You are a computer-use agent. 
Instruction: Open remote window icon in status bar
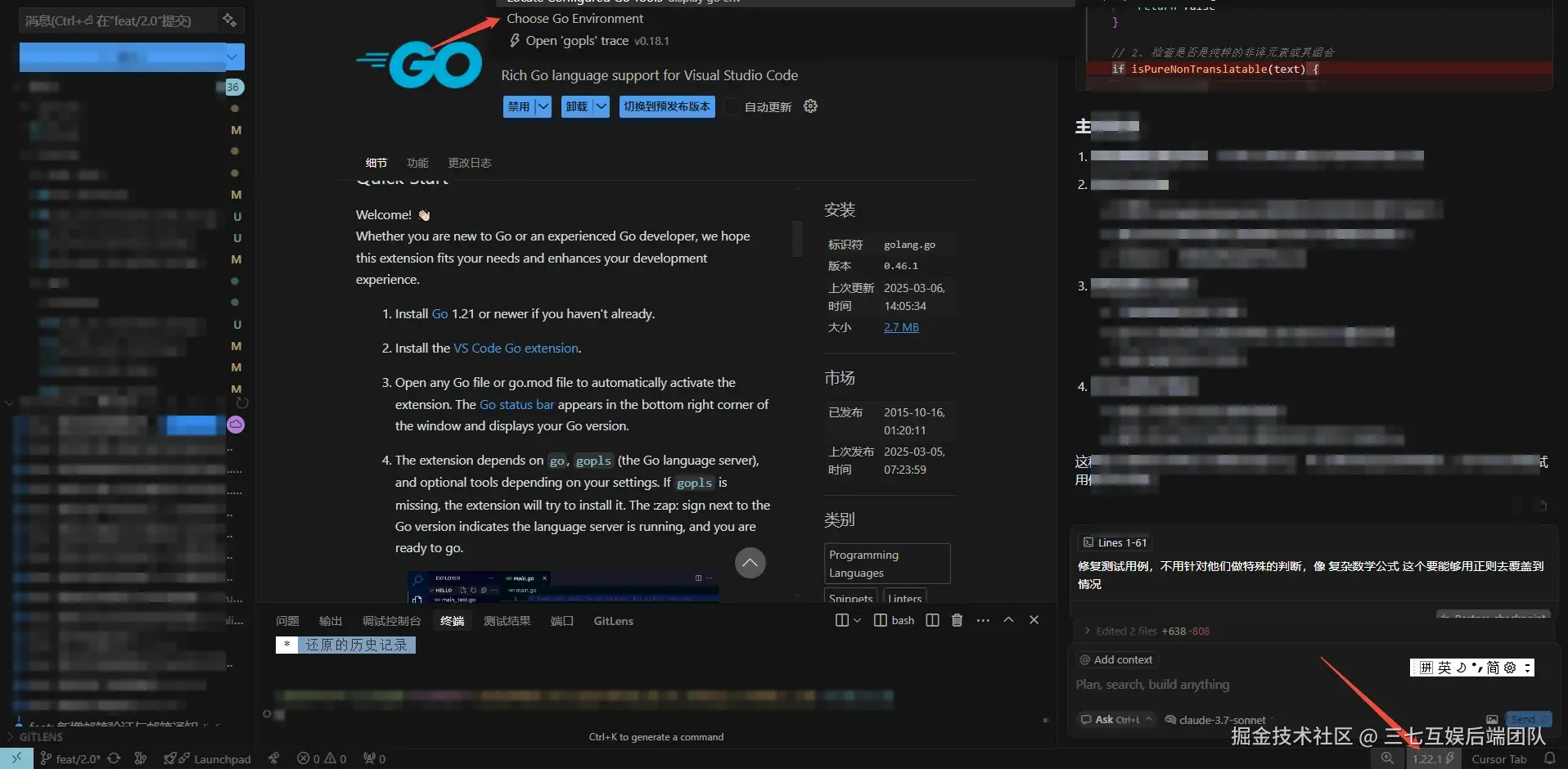(x=16, y=758)
